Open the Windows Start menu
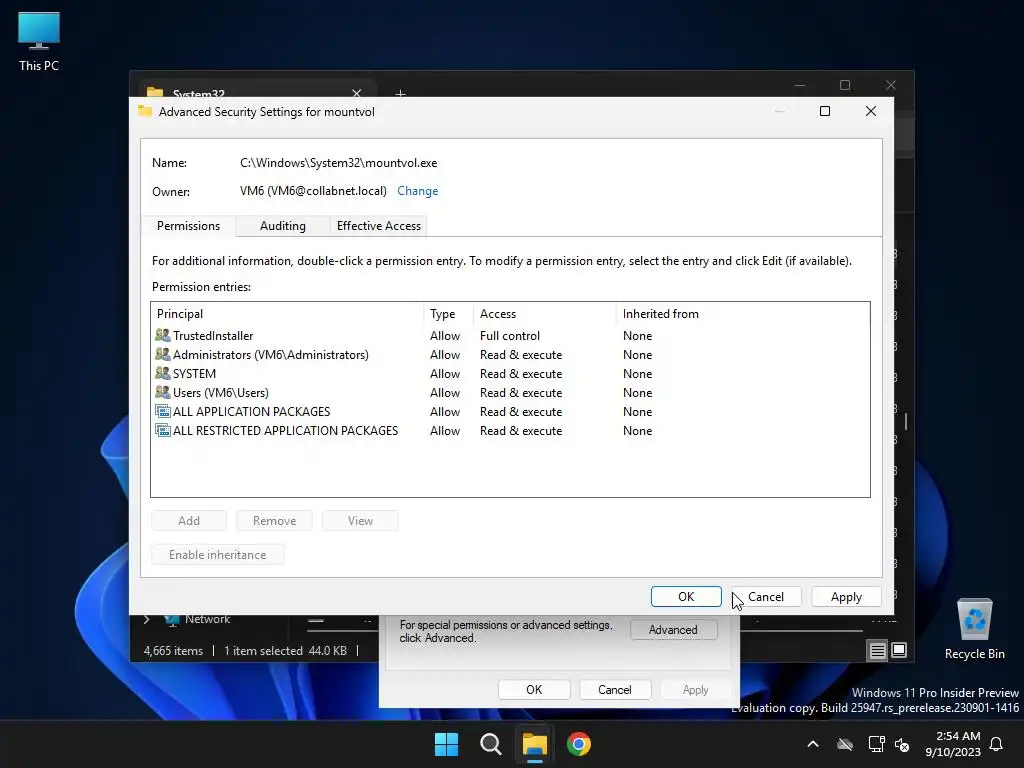1024x768 pixels. 447,744
